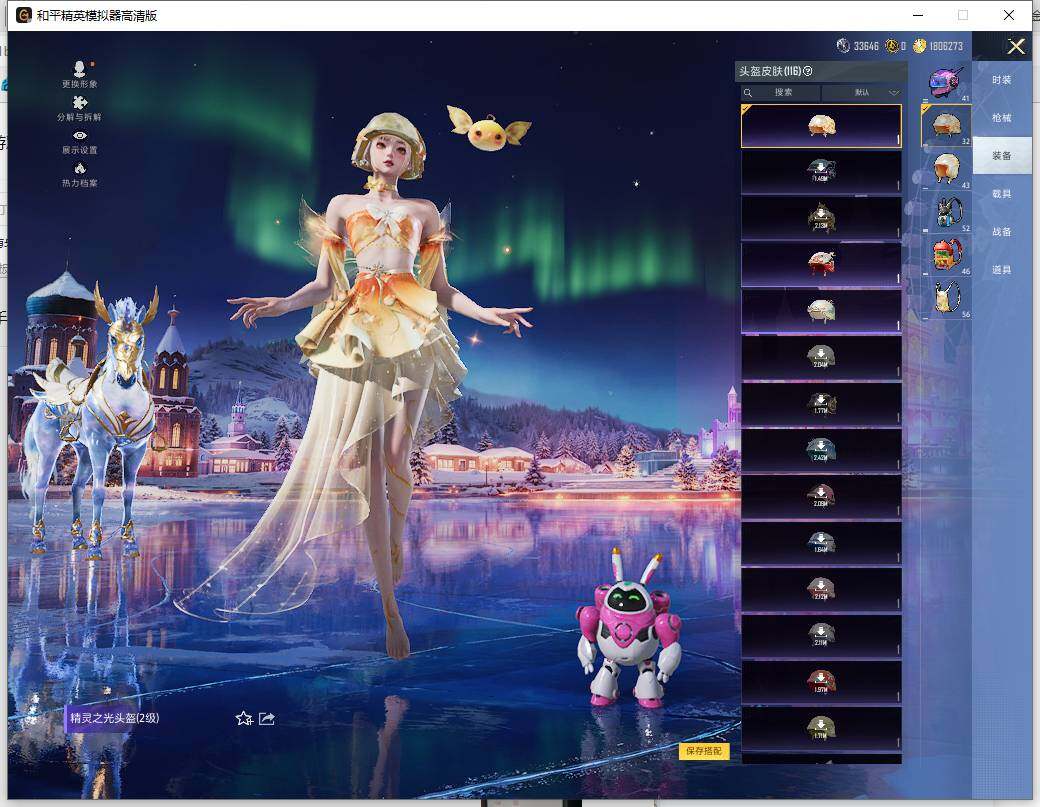Expand the 默认 sort dropdown
The image size is (1040, 807).
864,92
